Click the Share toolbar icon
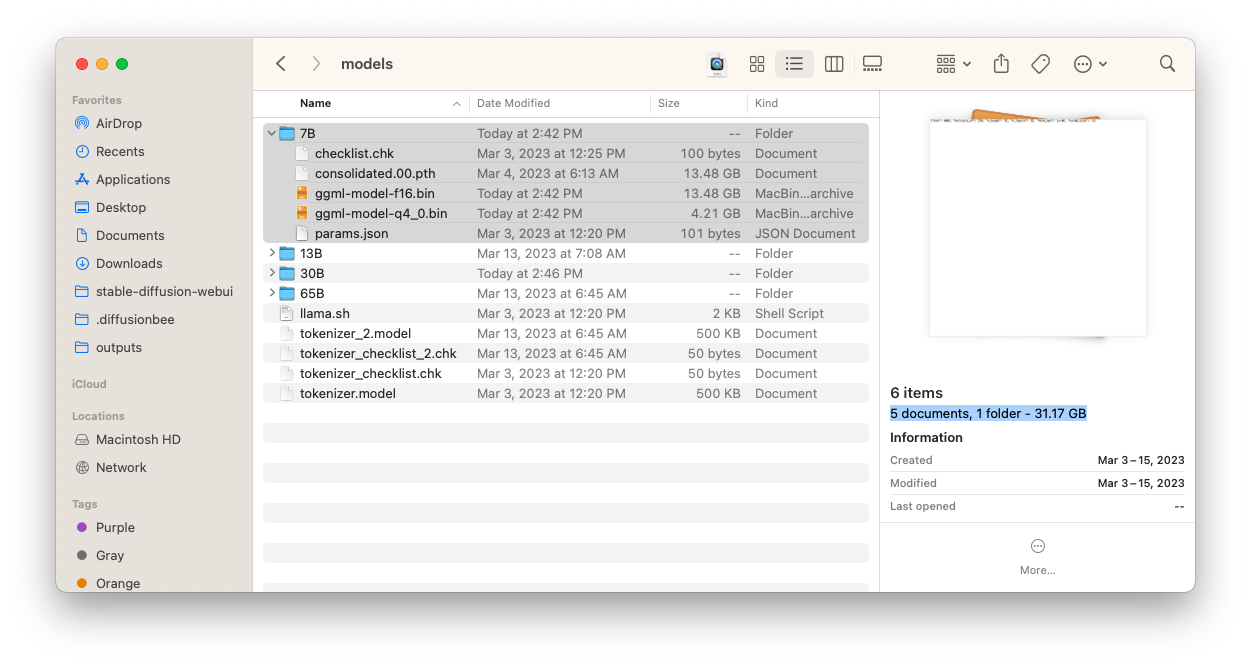Screen dimensions: 1251x666 click(x=1001, y=64)
